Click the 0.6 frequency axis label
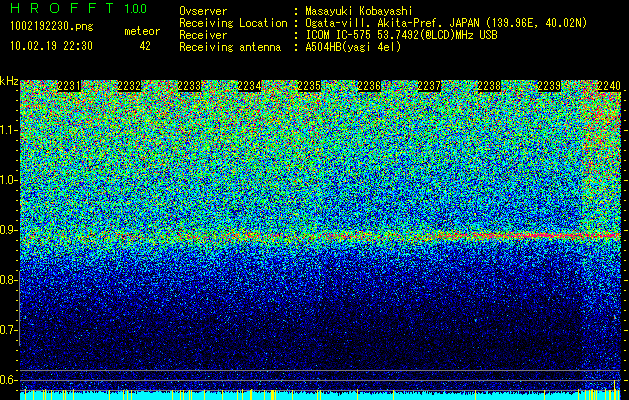The height and width of the screenshot is (400, 629). (x=8, y=380)
